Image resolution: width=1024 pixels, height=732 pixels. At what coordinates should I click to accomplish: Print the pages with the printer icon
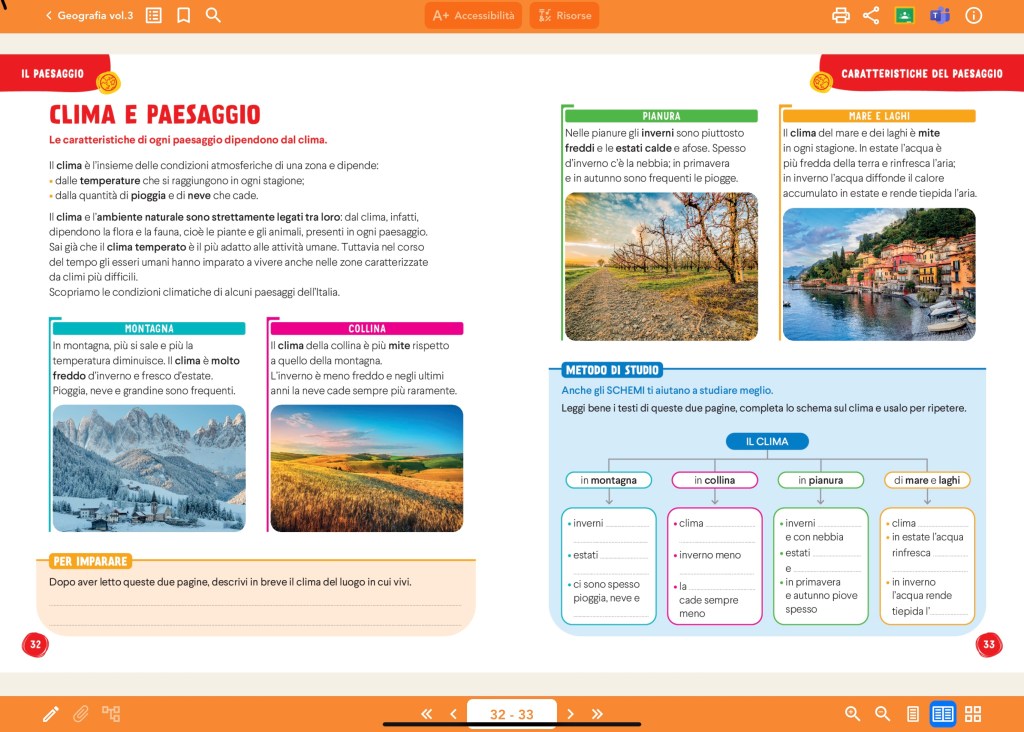coord(841,15)
